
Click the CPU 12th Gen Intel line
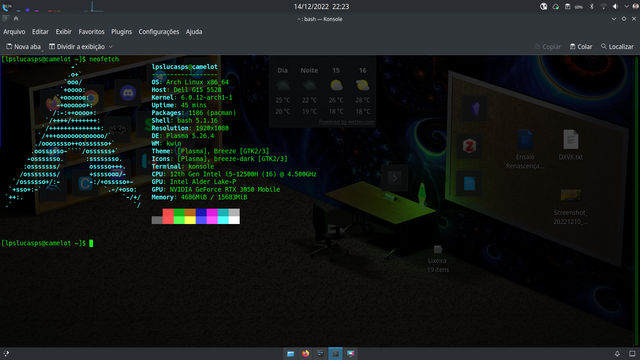pyautogui.click(x=234, y=174)
